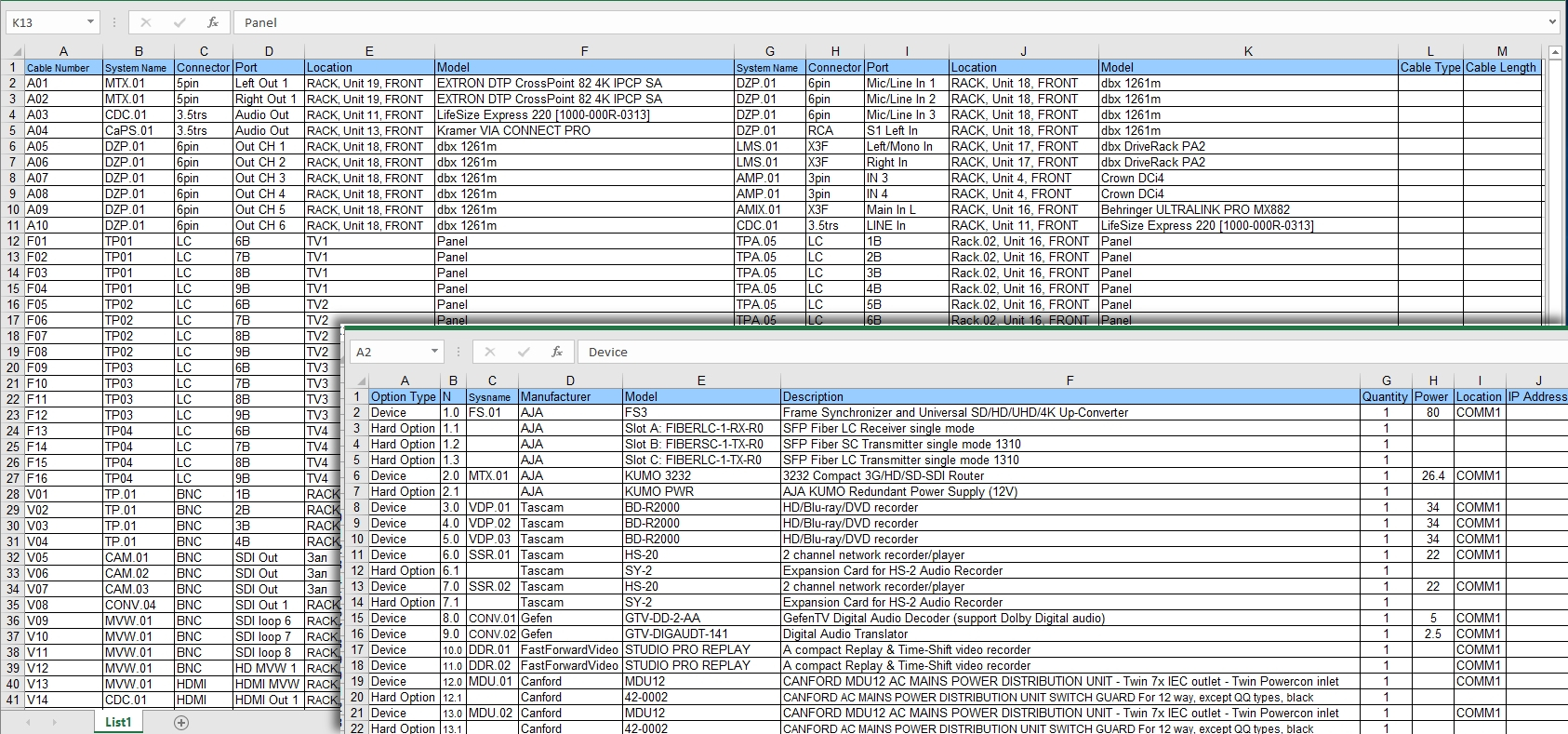This screenshot has width=1568, height=734.
Task: Select the GTV-DD-2-AA model cell
Action: pyautogui.click(x=701, y=618)
